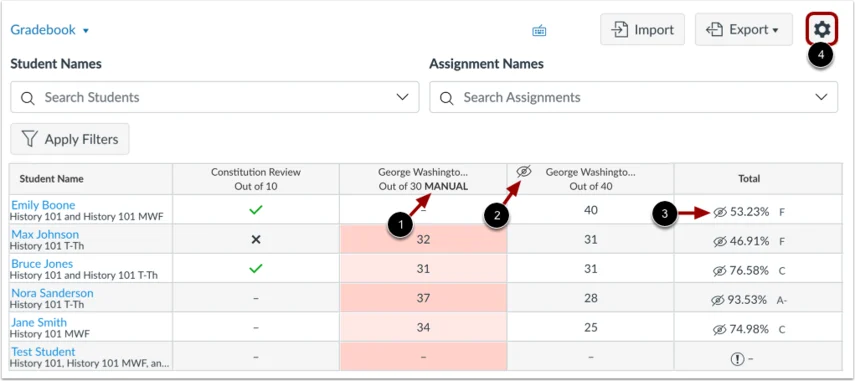This screenshot has height=381, width=855.
Task: Open the Test Student link
Action: [x=43, y=352]
